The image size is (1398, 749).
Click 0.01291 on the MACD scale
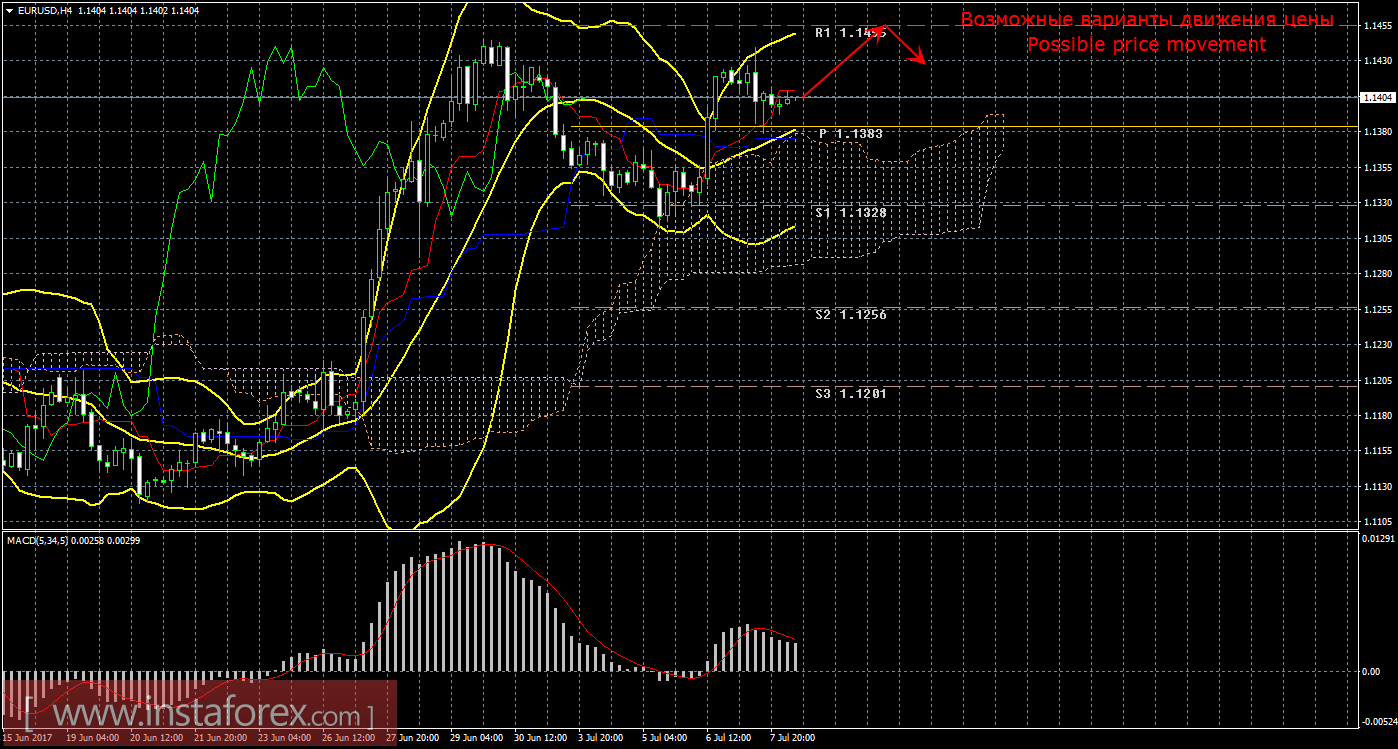coord(1379,540)
